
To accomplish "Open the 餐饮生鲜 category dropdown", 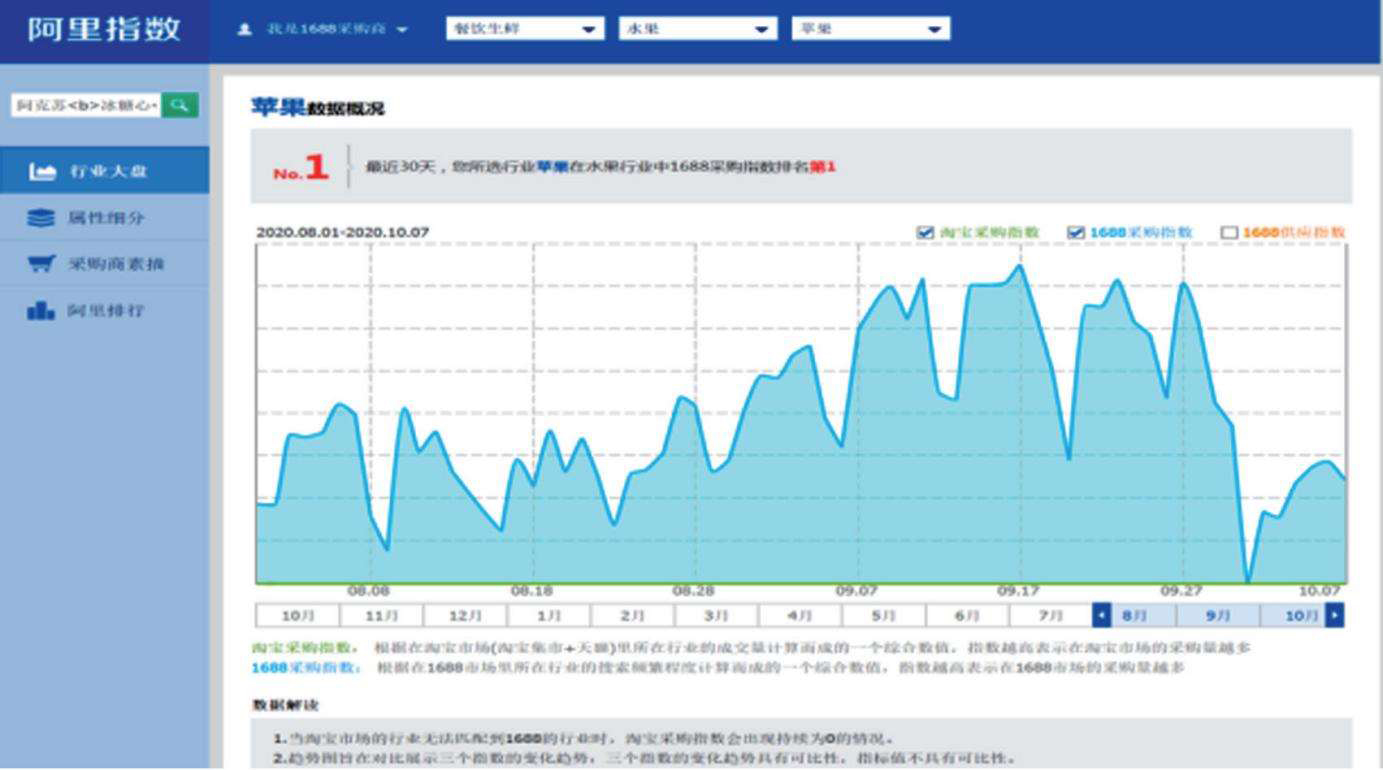I will point(525,30).
